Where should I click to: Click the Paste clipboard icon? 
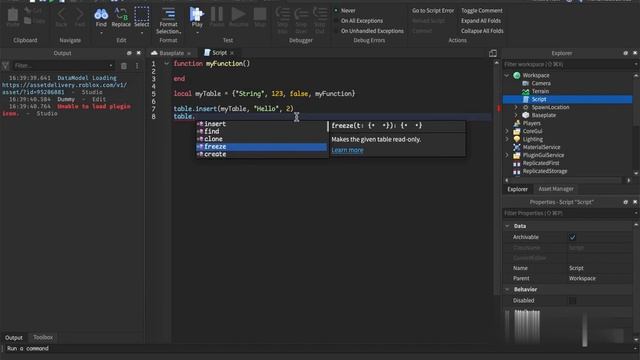[x=13, y=15]
